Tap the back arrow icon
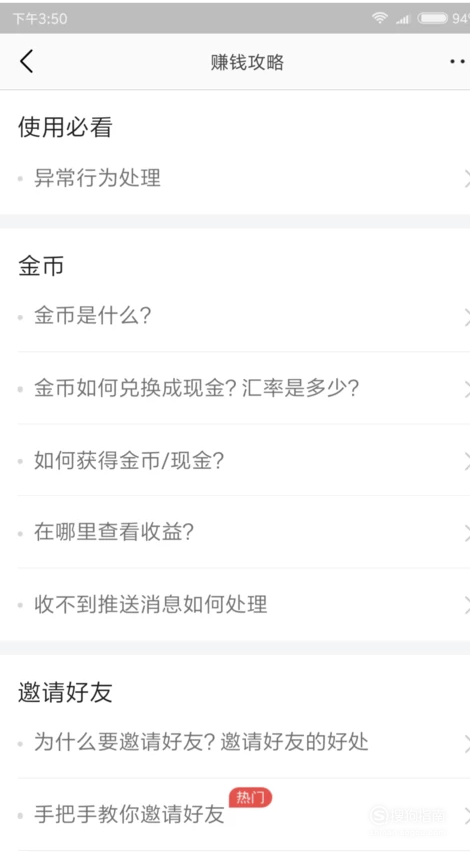Image resolution: width=470 pixels, height=862 pixels. [x=26, y=61]
